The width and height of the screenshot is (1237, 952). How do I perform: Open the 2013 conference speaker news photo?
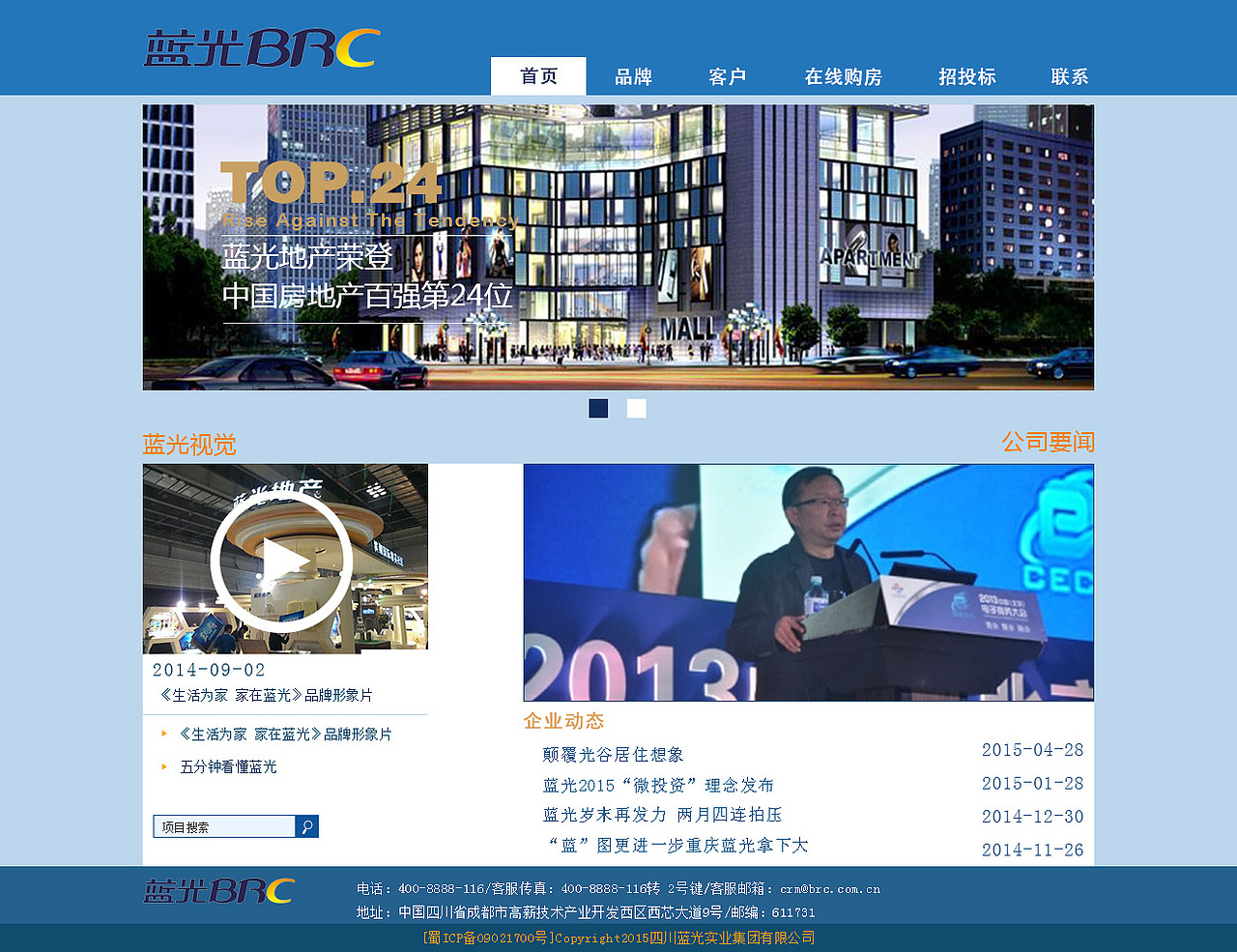pyautogui.click(x=809, y=583)
